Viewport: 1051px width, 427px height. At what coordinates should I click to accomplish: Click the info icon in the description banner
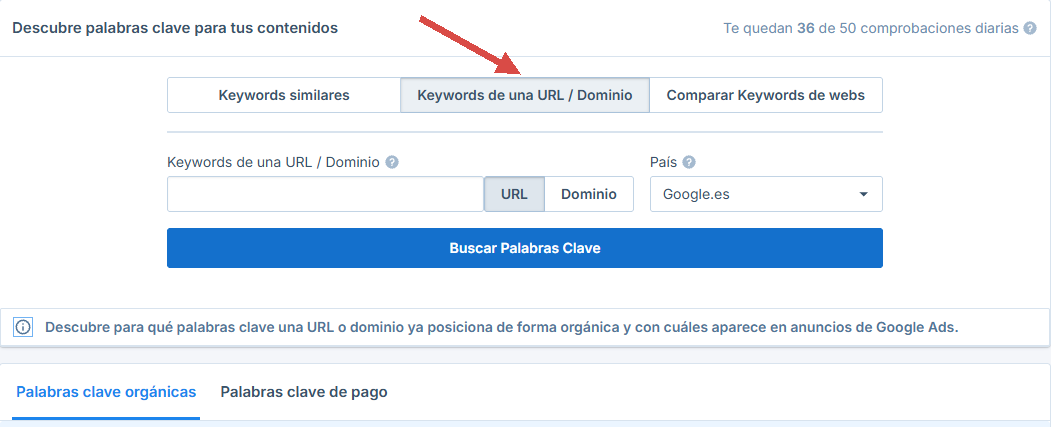pos(23,328)
